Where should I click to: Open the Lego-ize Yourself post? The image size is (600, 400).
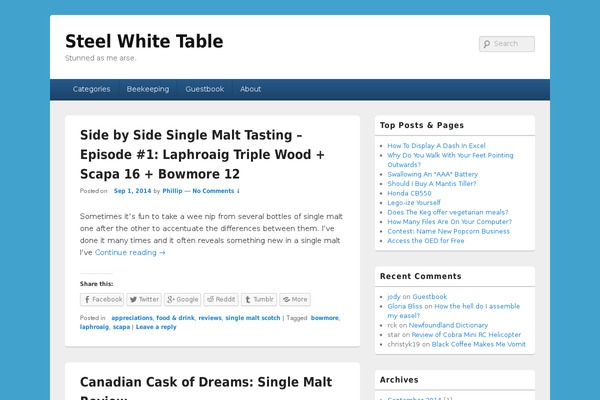click(x=414, y=203)
